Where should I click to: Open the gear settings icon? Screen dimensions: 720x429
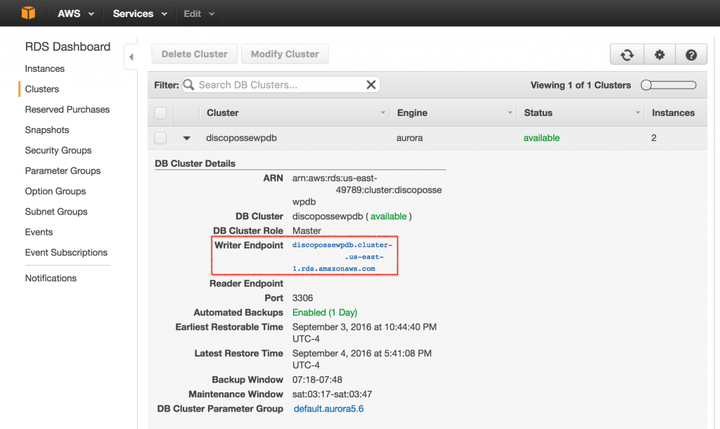(x=659, y=55)
